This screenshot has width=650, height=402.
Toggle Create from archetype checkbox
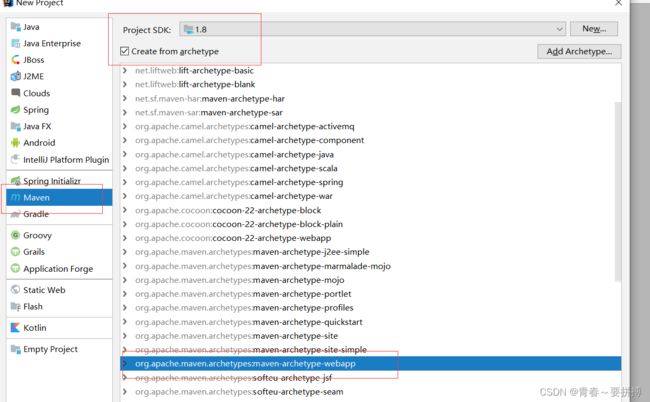click(x=125, y=51)
